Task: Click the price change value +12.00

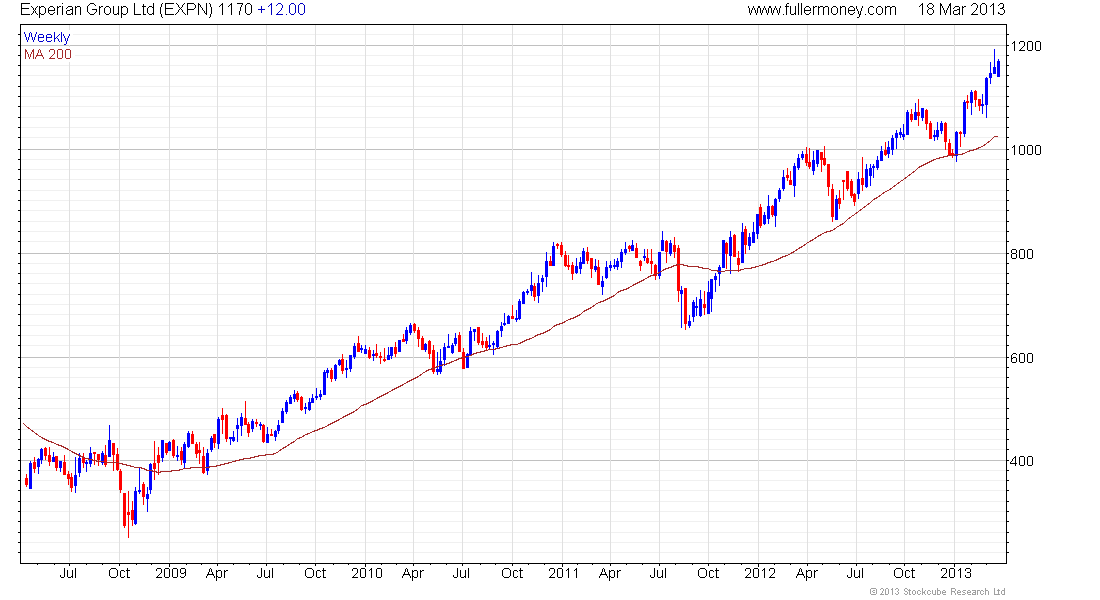Action: [281, 10]
